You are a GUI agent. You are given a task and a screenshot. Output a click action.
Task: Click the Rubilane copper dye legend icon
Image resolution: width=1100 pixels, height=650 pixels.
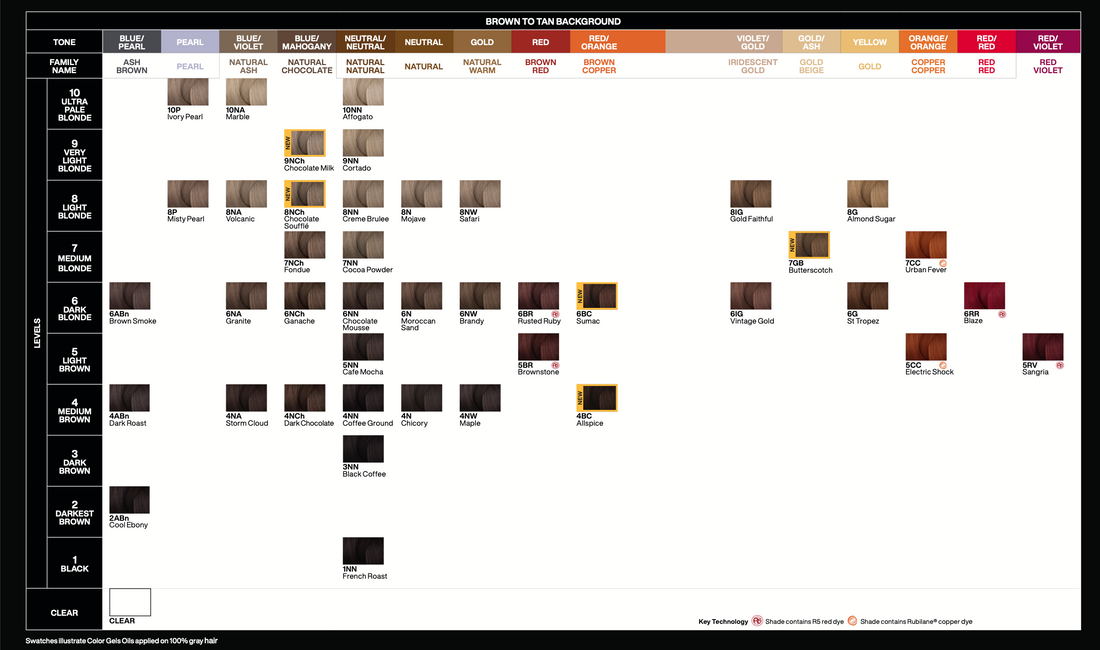pos(852,621)
